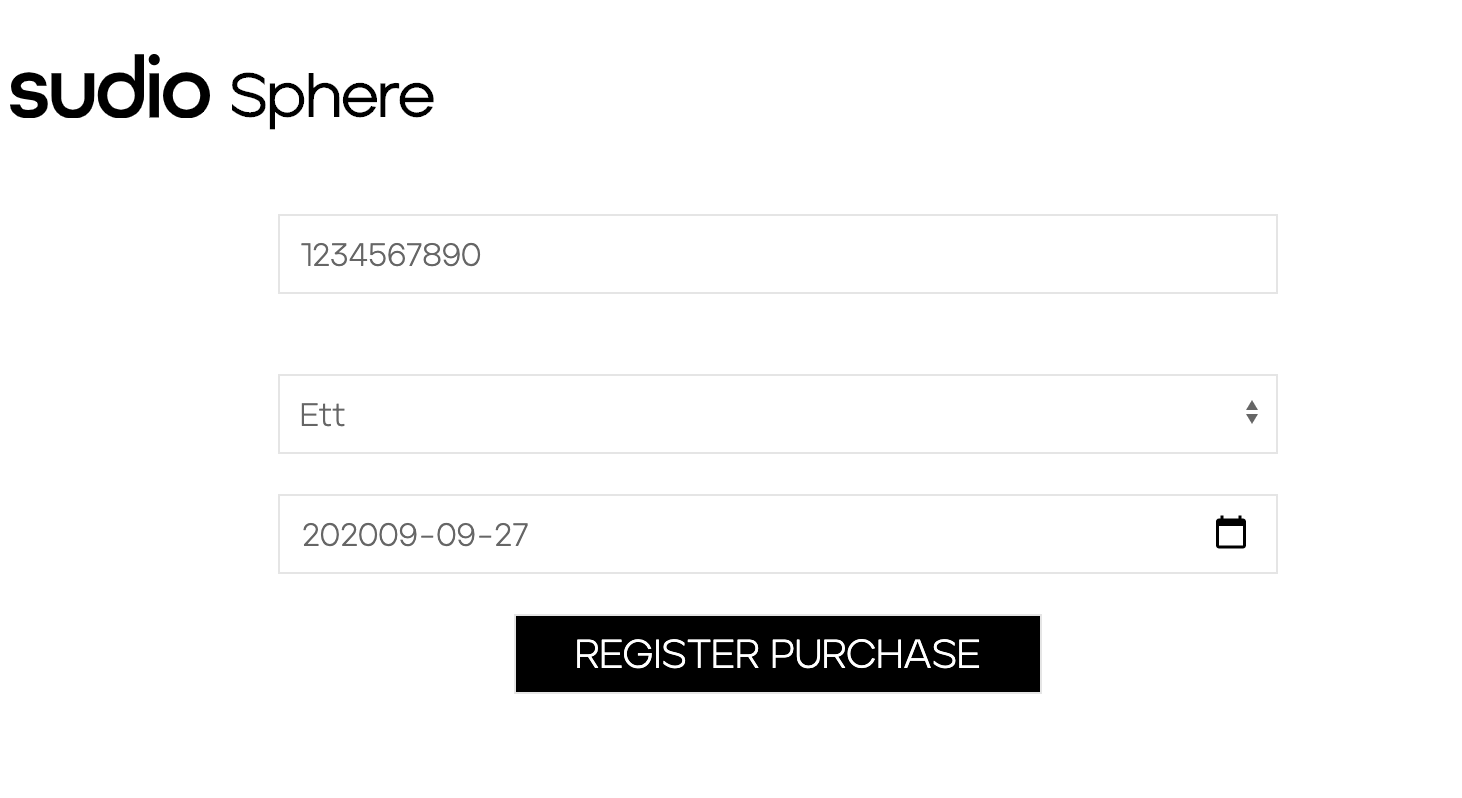
Task: Open the calendar date picker icon
Action: tap(1230, 533)
